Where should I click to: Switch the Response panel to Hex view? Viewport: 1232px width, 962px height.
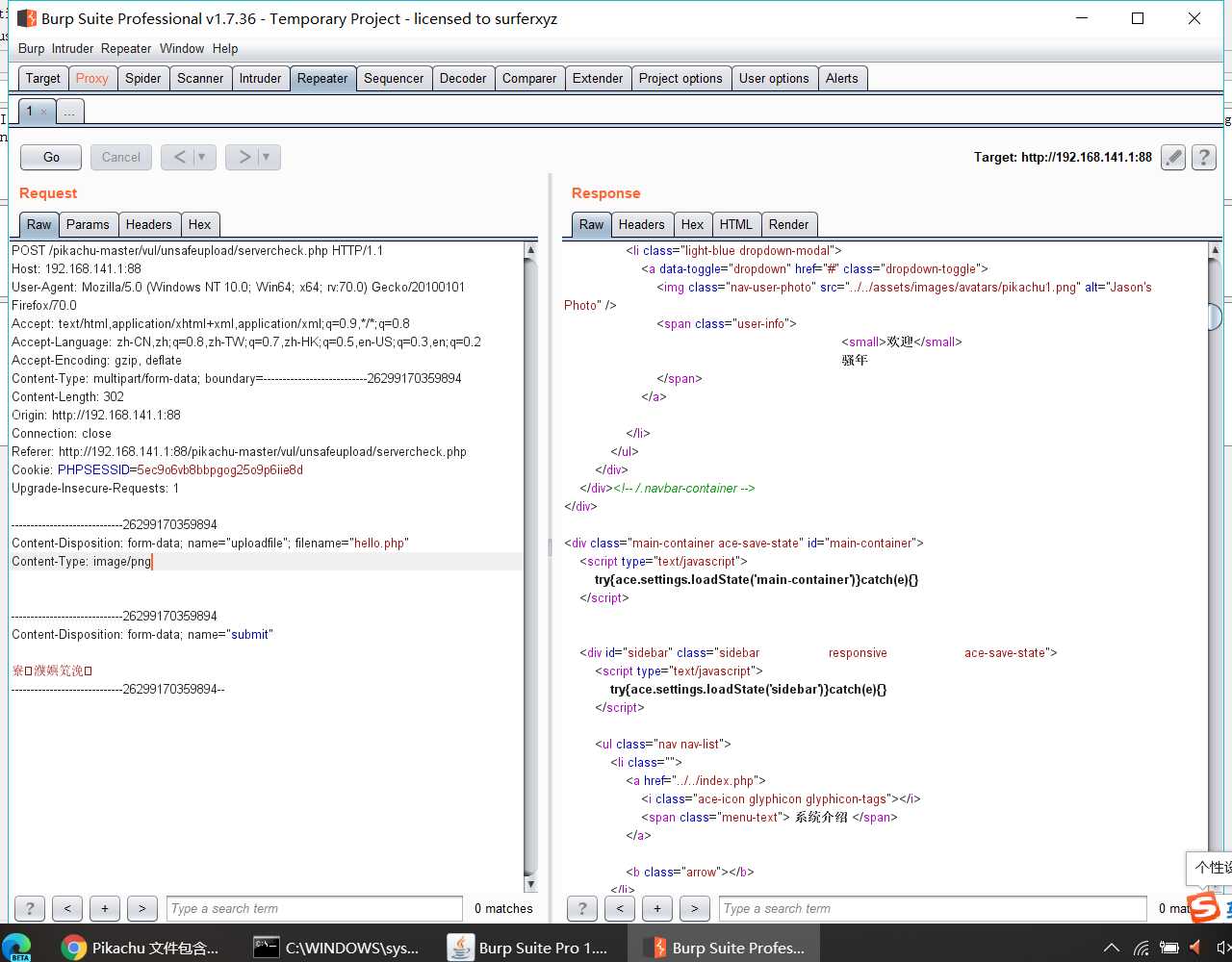tap(692, 224)
